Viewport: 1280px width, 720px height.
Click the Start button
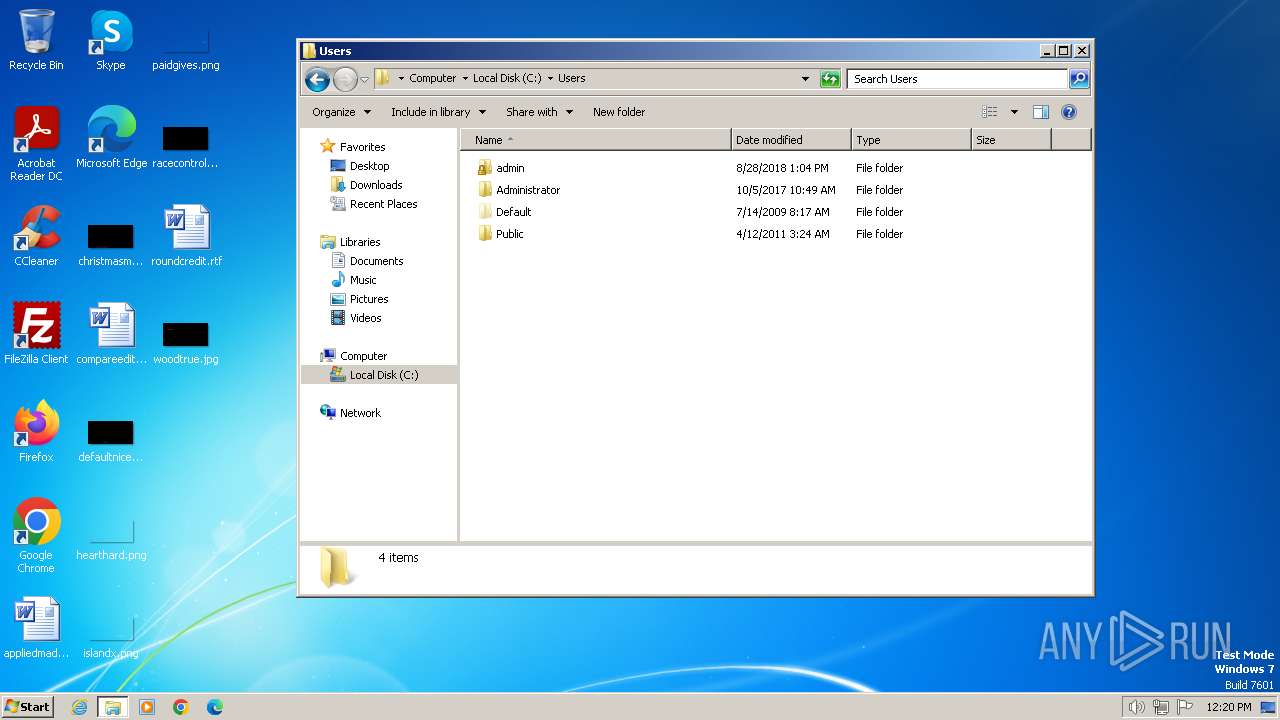pos(27,706)
